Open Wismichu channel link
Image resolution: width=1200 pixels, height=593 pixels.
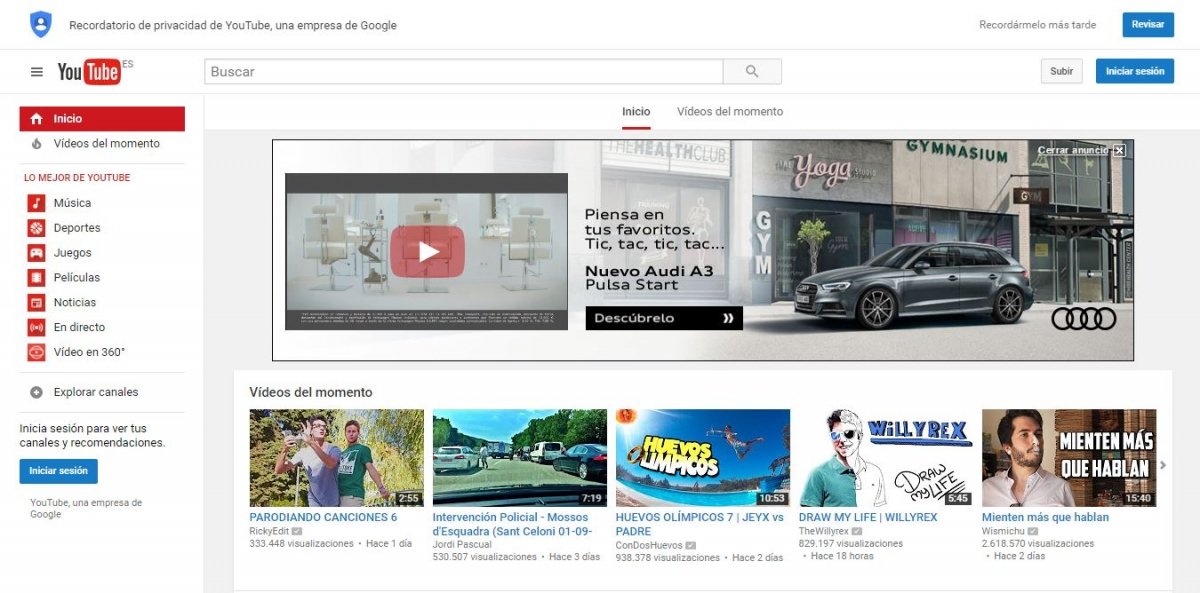(x=1005, y=531)
